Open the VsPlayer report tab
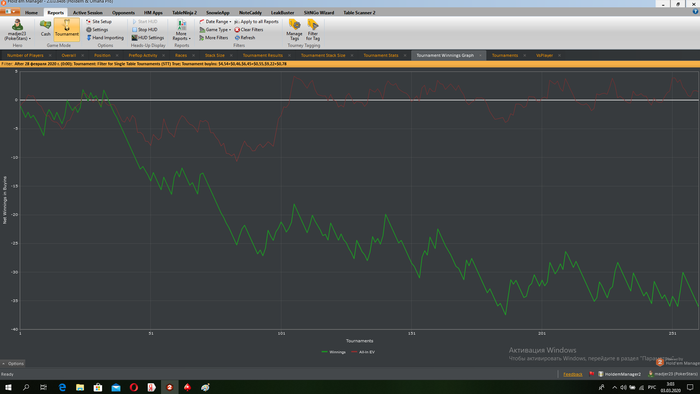 click(544, 55)
